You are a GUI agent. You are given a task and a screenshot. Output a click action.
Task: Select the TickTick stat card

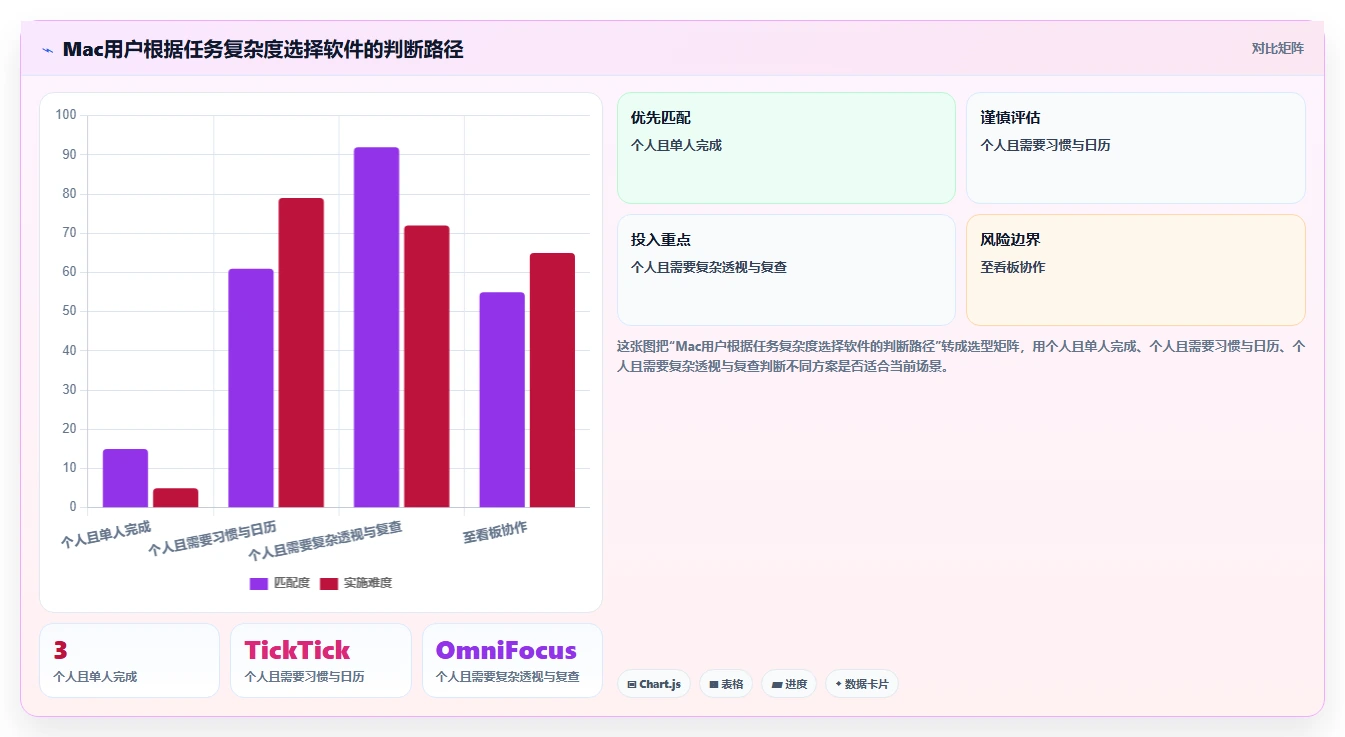[321, 660]
